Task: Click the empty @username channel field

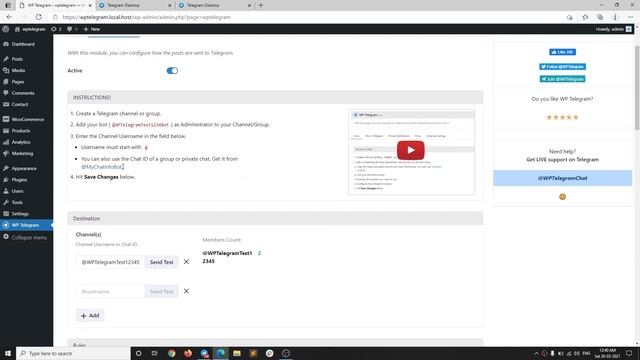Action: tap(110, 291)
